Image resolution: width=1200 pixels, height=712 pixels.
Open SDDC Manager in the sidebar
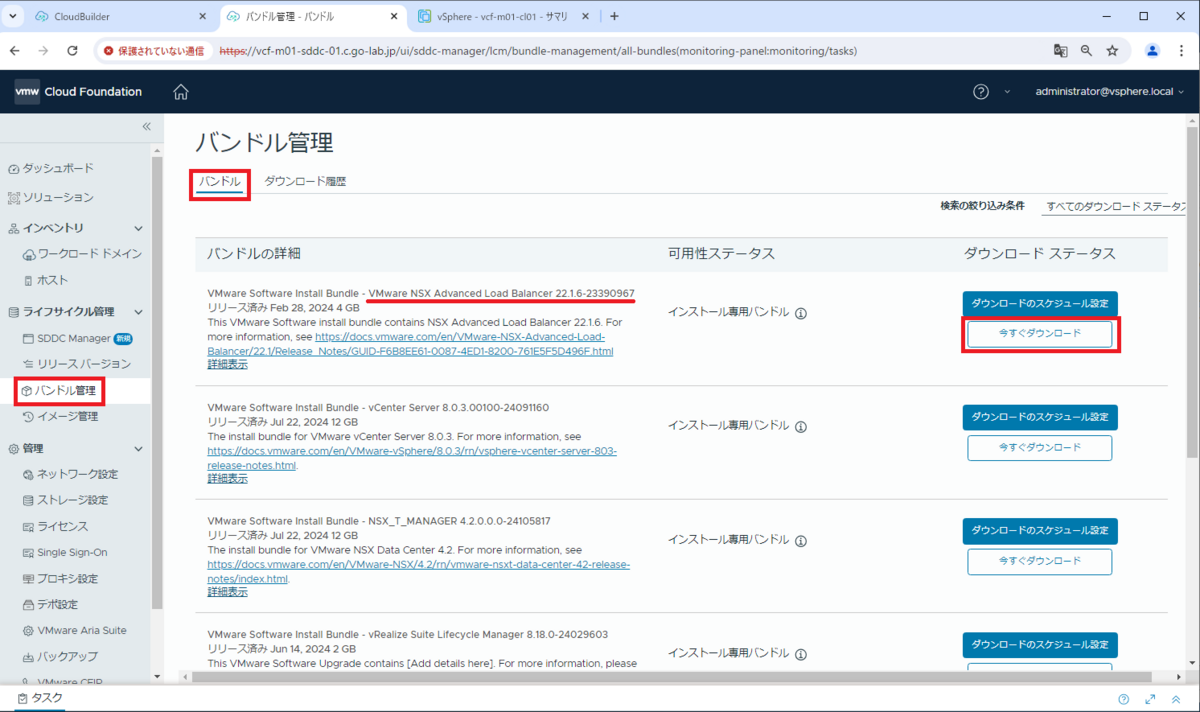point(76,338)
